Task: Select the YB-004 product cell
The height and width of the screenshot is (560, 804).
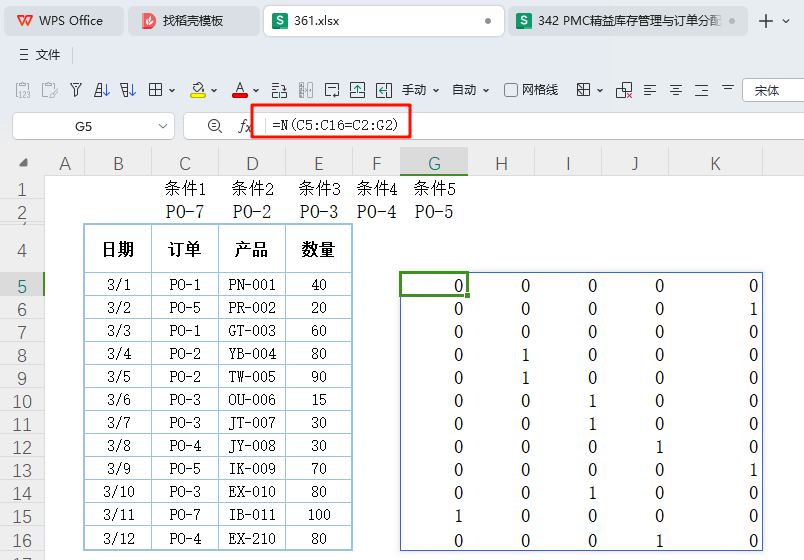Action: coord(252,353)
